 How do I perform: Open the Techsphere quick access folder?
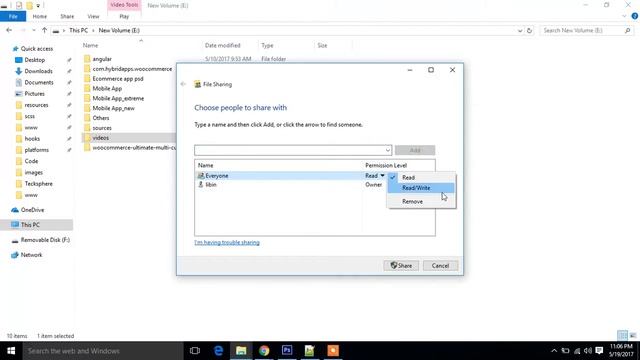coord(38,184)
